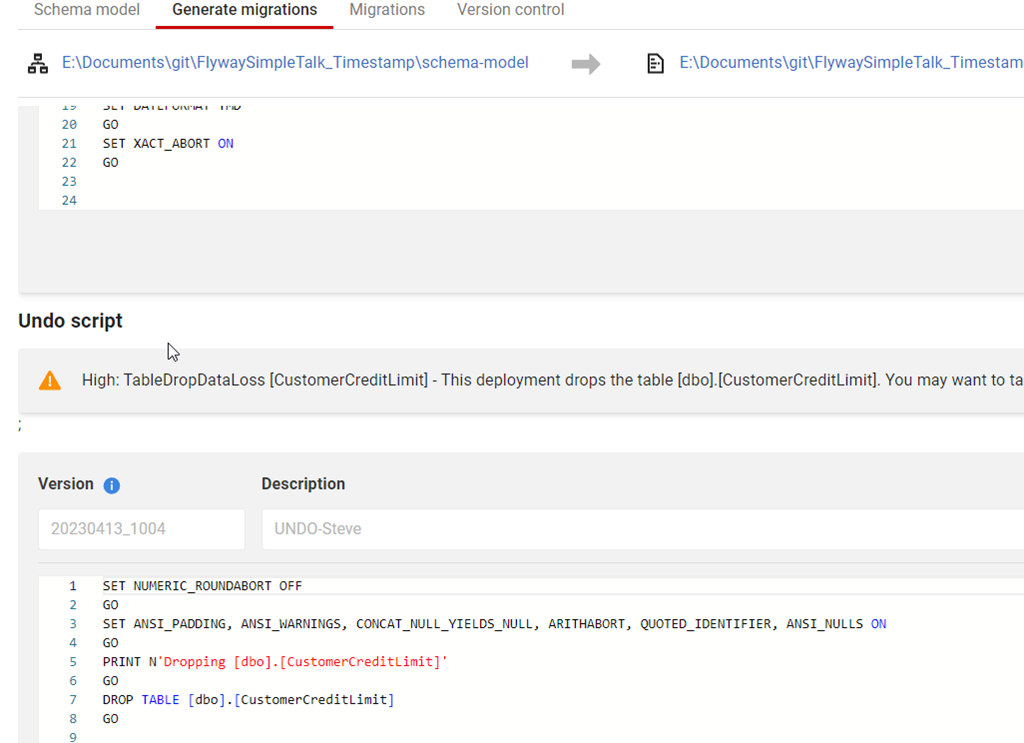Click the warning triangle in the High warning banner

pyautogui.click(x=49, y=380)
